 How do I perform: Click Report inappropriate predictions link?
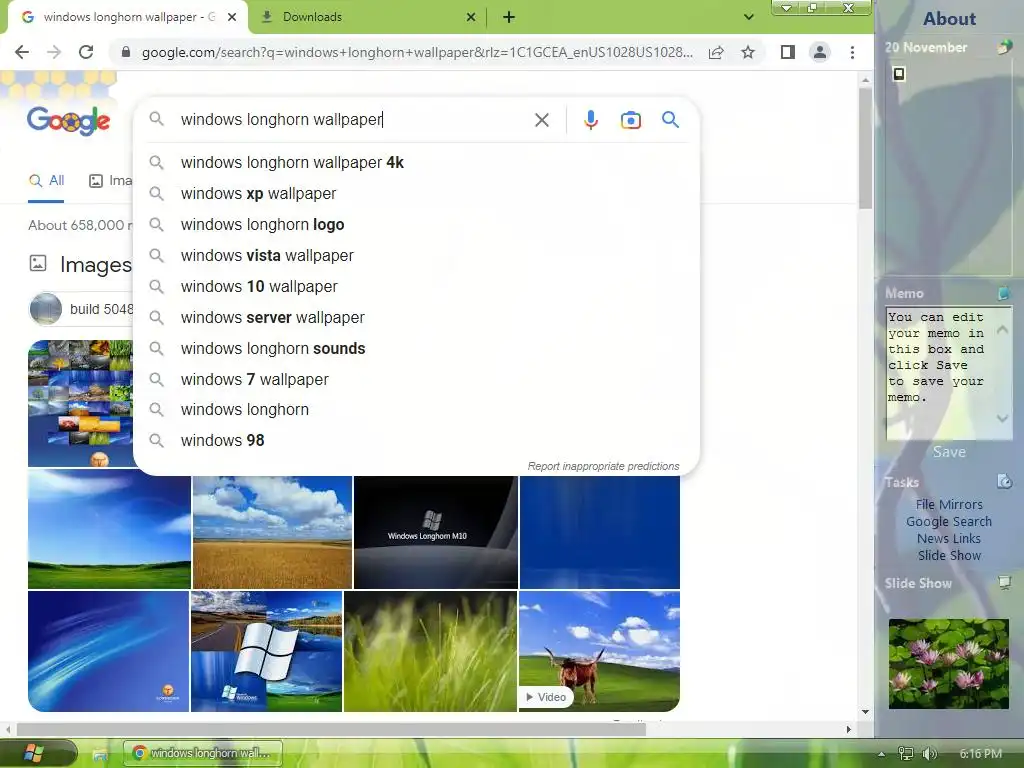[x=603, y=466]
